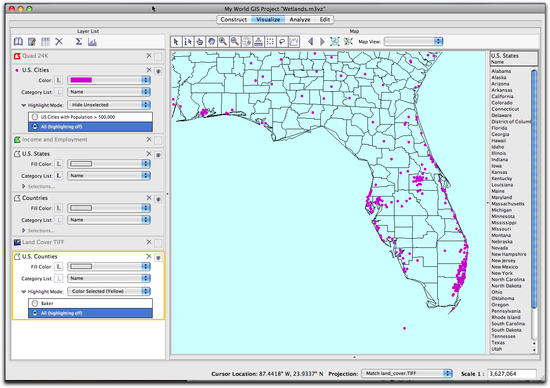Open the Projection dropdown
This screenshot has width=550, height=388.
[x=407, y=374]
